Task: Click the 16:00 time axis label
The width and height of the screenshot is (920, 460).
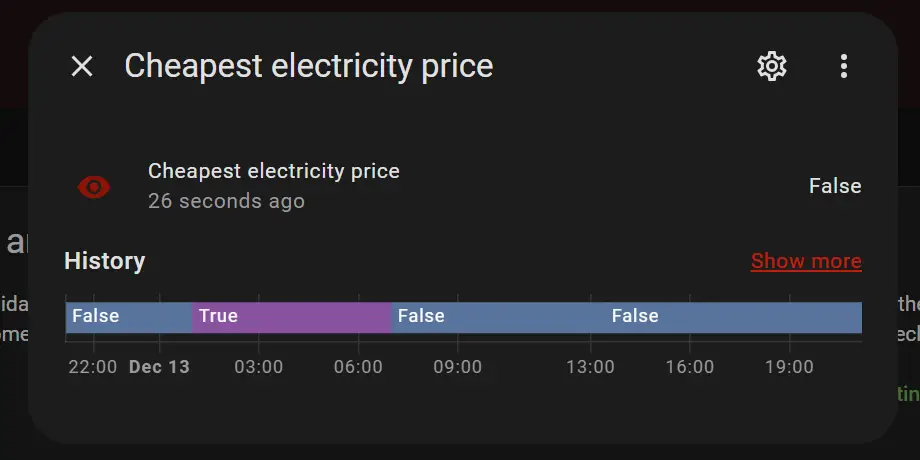Action: [x=690, y=367]
